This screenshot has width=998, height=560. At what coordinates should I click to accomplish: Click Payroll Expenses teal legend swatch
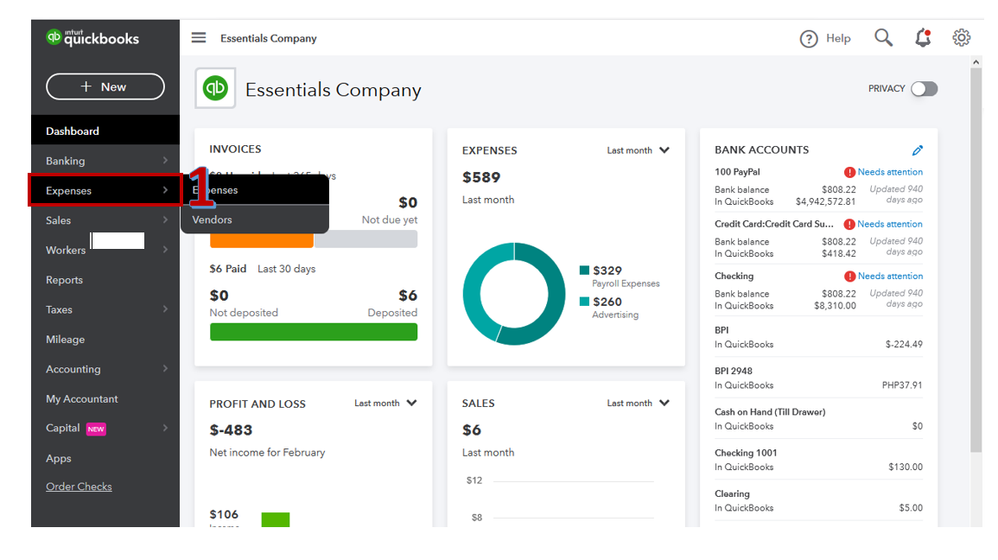(584, 270)
